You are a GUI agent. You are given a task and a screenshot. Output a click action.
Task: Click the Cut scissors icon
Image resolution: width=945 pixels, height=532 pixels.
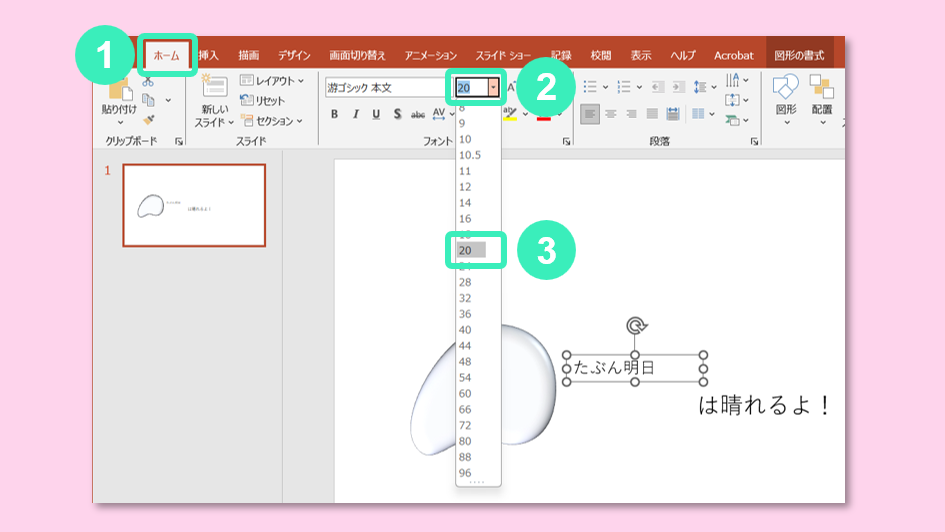tap(148, 81)
